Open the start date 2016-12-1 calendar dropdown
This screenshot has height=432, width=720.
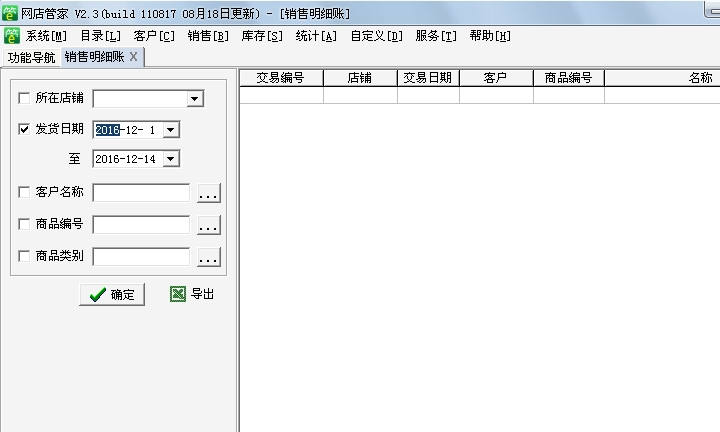point(171,130)
